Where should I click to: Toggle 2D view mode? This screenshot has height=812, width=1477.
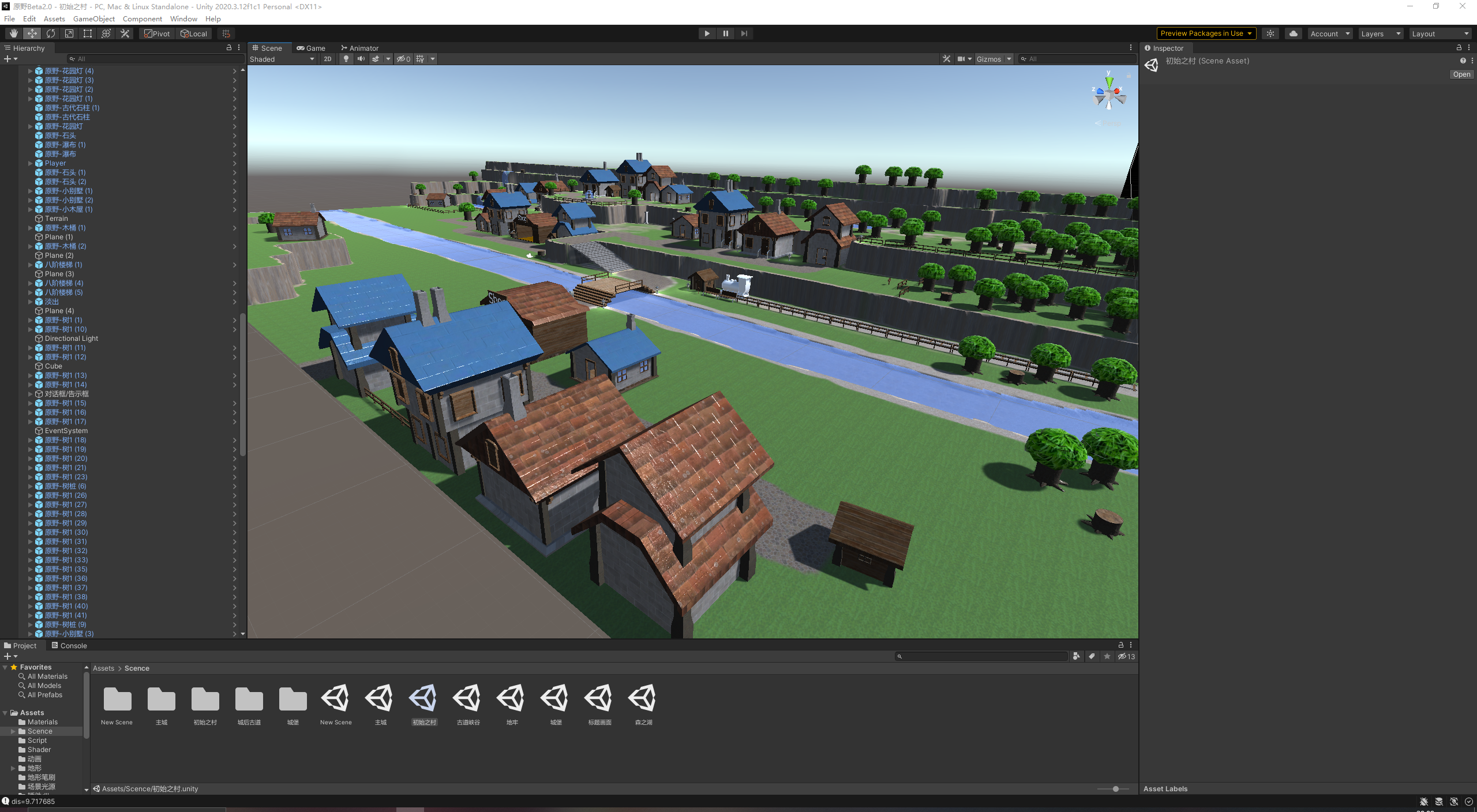(328, 59)
